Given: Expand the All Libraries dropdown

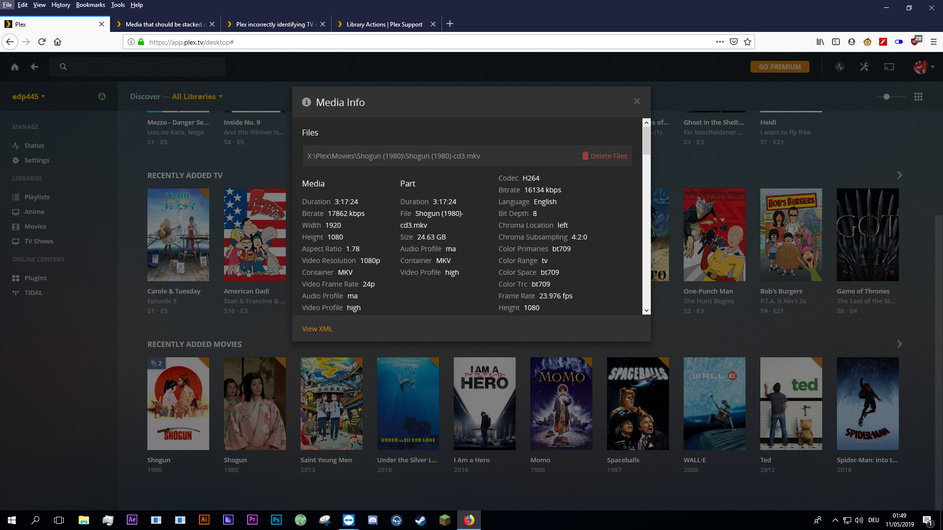Looking at the screenshot, I should point(197,96).
